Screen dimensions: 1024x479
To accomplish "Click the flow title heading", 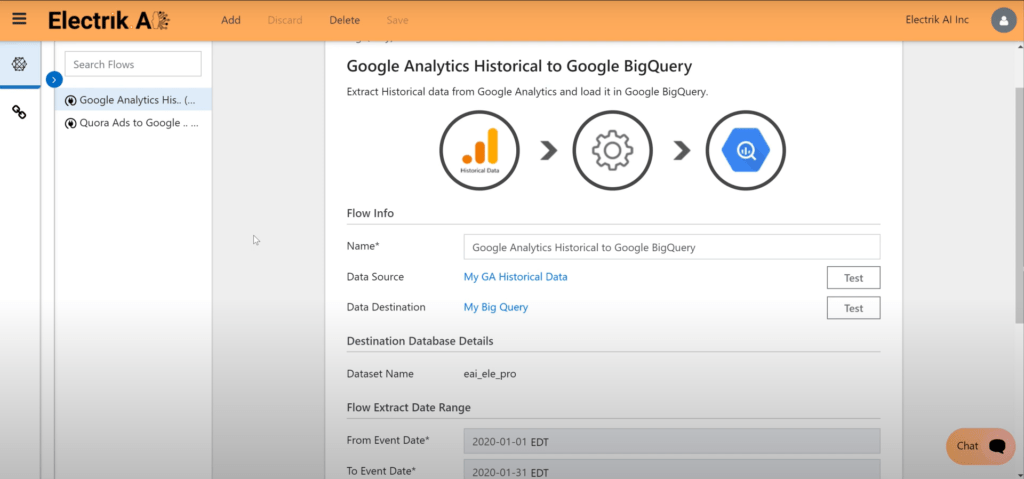I will click(x=519, y=65).
